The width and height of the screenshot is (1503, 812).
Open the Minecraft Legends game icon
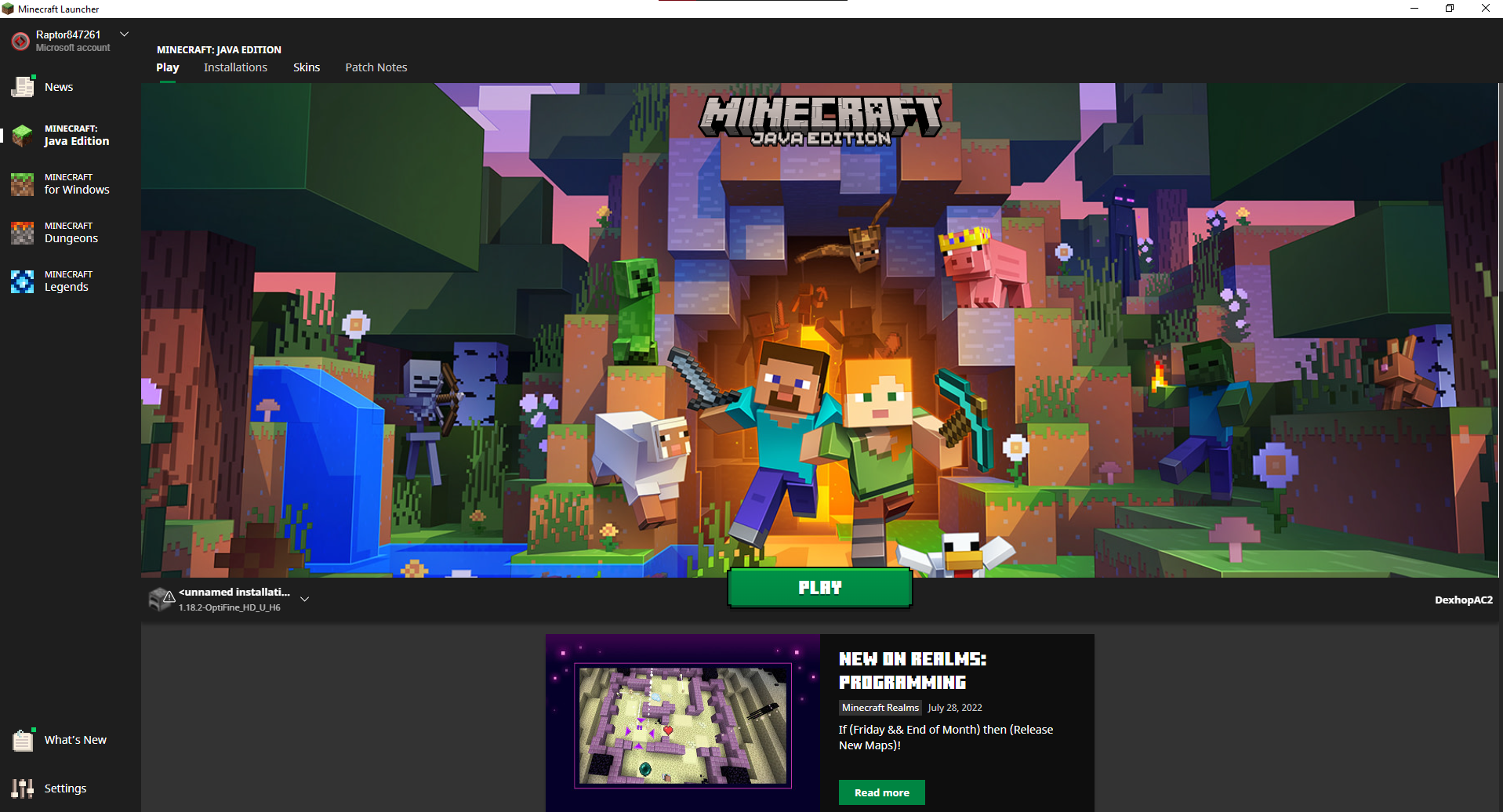coord(23,281)
